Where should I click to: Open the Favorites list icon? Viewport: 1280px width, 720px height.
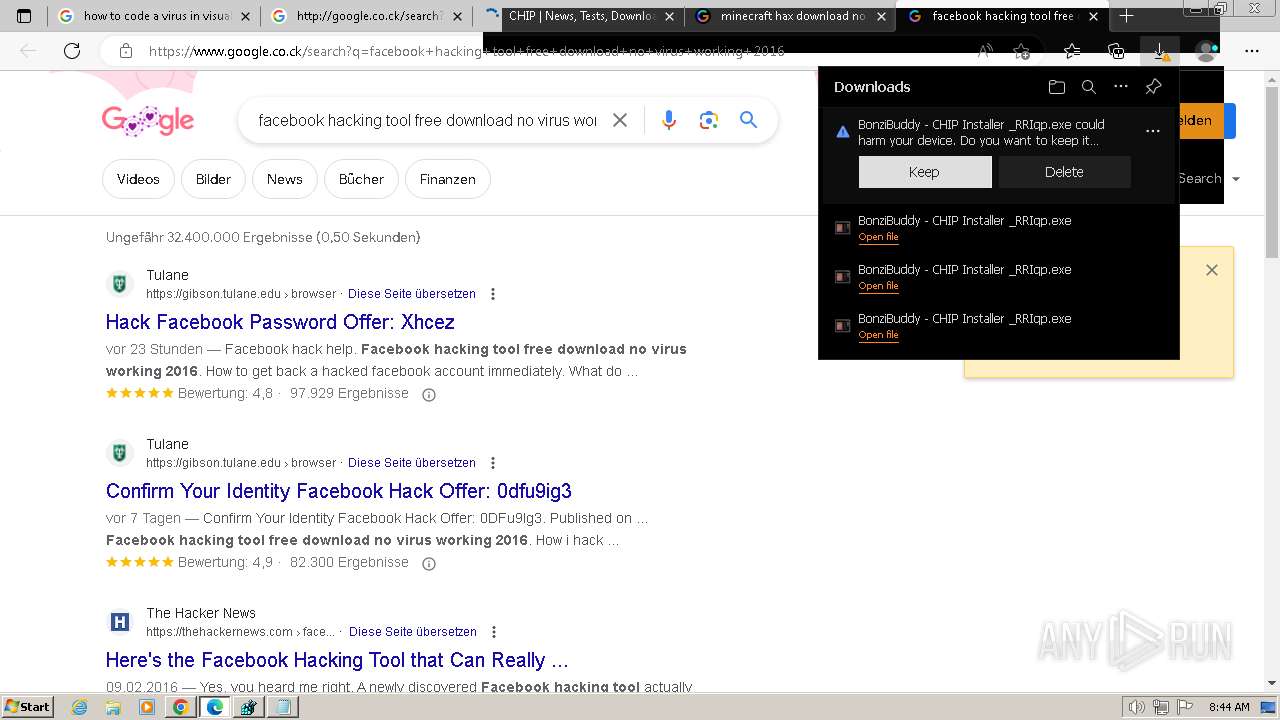1072,51
